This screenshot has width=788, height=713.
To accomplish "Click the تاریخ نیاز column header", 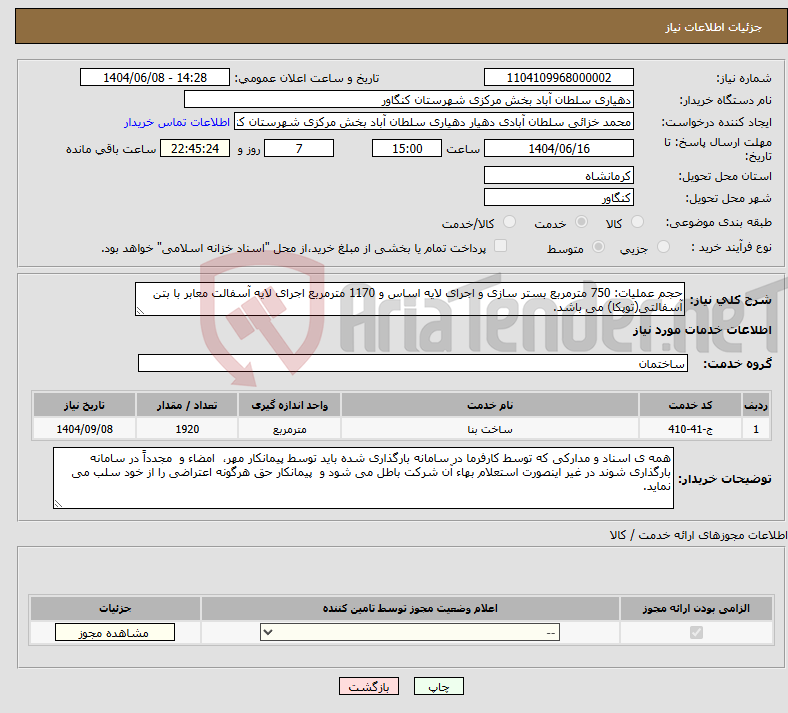I will click(84, 405).
